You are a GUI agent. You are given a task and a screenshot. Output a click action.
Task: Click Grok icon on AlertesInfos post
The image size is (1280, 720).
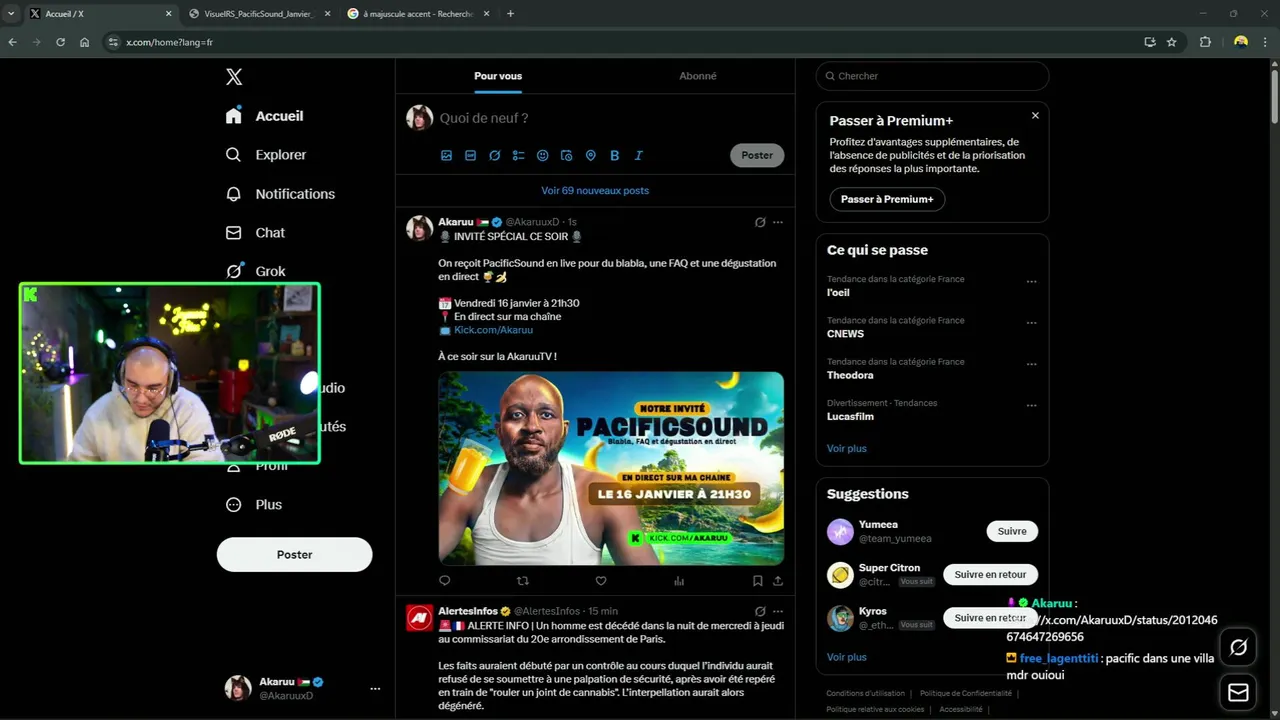[x=760, y=611]
